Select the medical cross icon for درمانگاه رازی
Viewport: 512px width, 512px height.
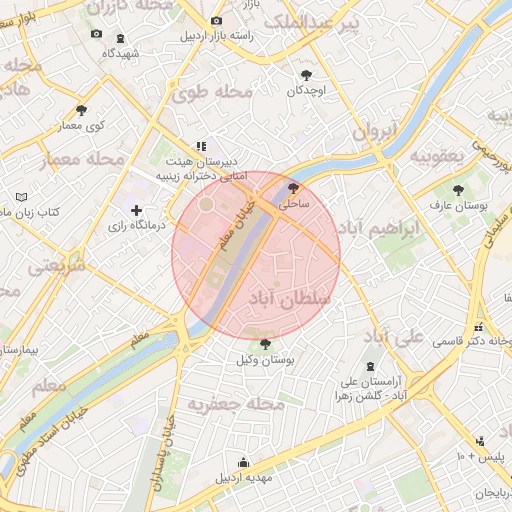pyautogui.click(x=136, y=210)
